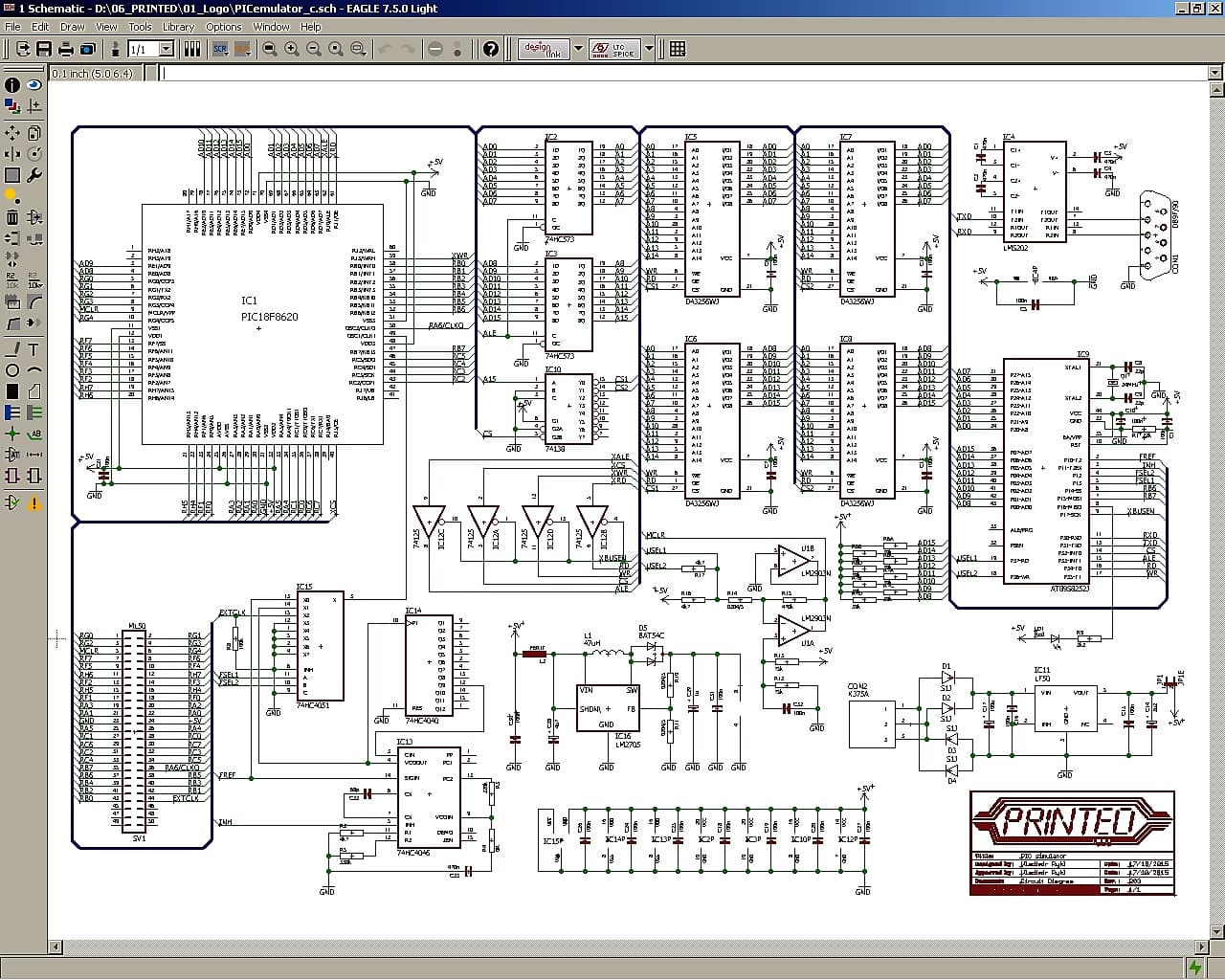The height and width of the screenshot is (980, 1225).
Task: Print the schematic
Action: click(x=66, y=49)
